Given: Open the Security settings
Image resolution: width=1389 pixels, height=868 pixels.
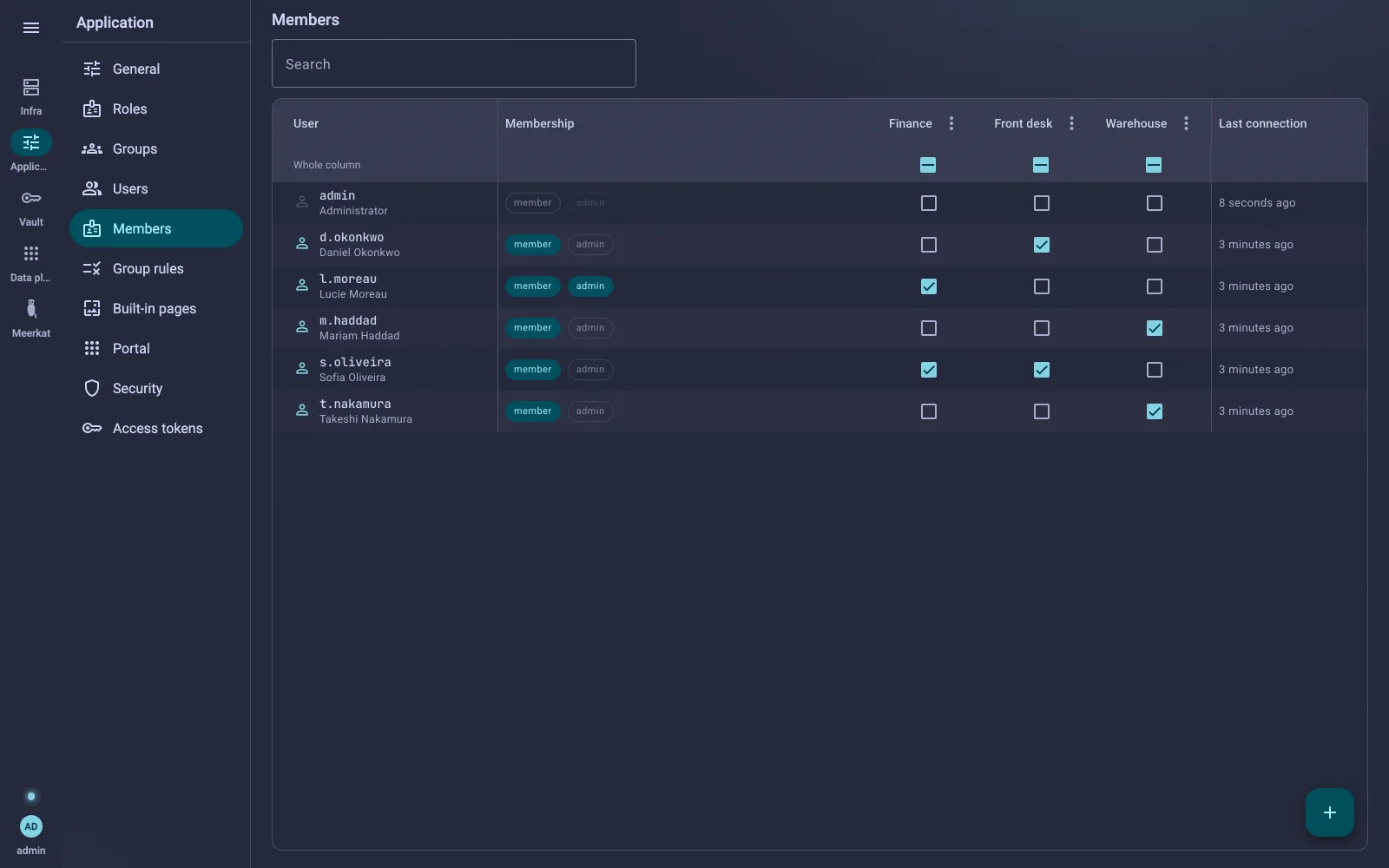Looking at the screenshot, I should coord(156,388).
